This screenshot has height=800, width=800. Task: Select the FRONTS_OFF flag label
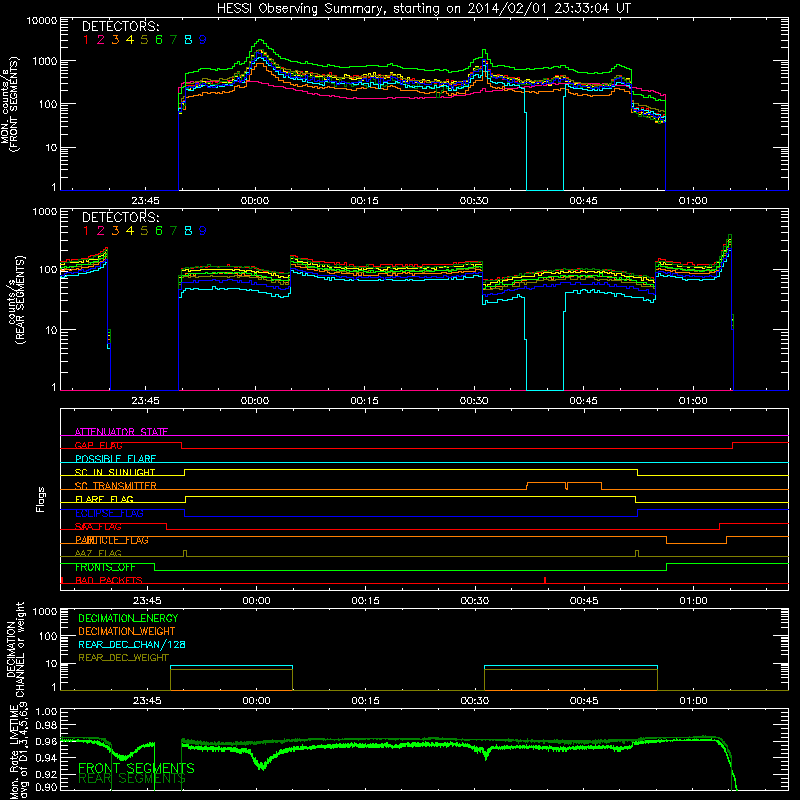click(x=105, y=567)
